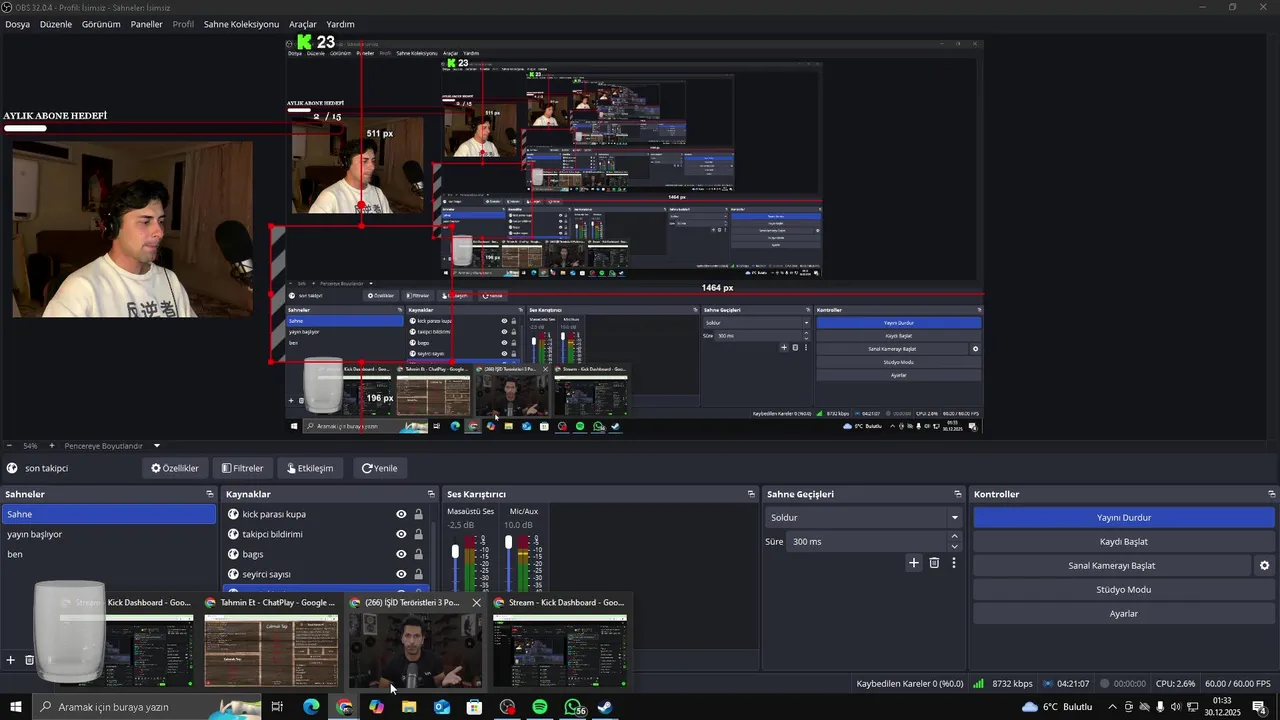Undock the Kontroller panel
Viewport: 1280px width, 720px height.
(x=1272, y=494)
